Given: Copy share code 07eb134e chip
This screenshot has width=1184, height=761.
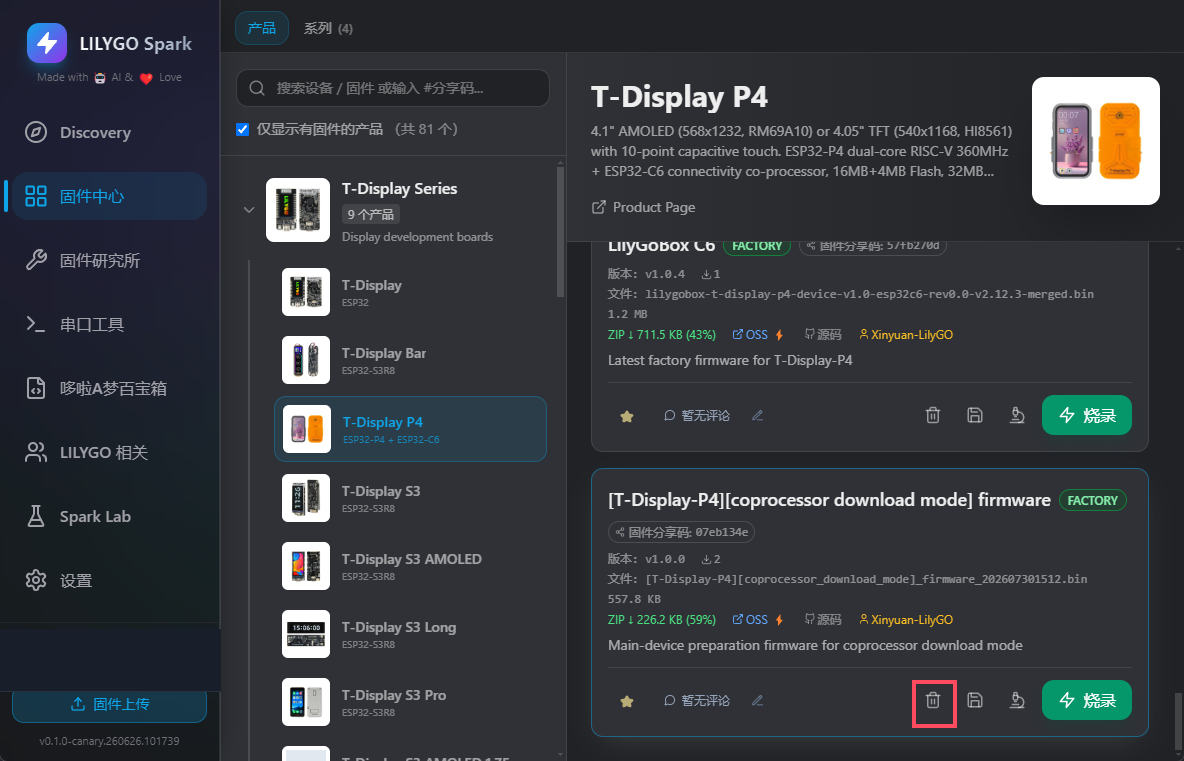Looking at the screenshot, I should (681, 532).
